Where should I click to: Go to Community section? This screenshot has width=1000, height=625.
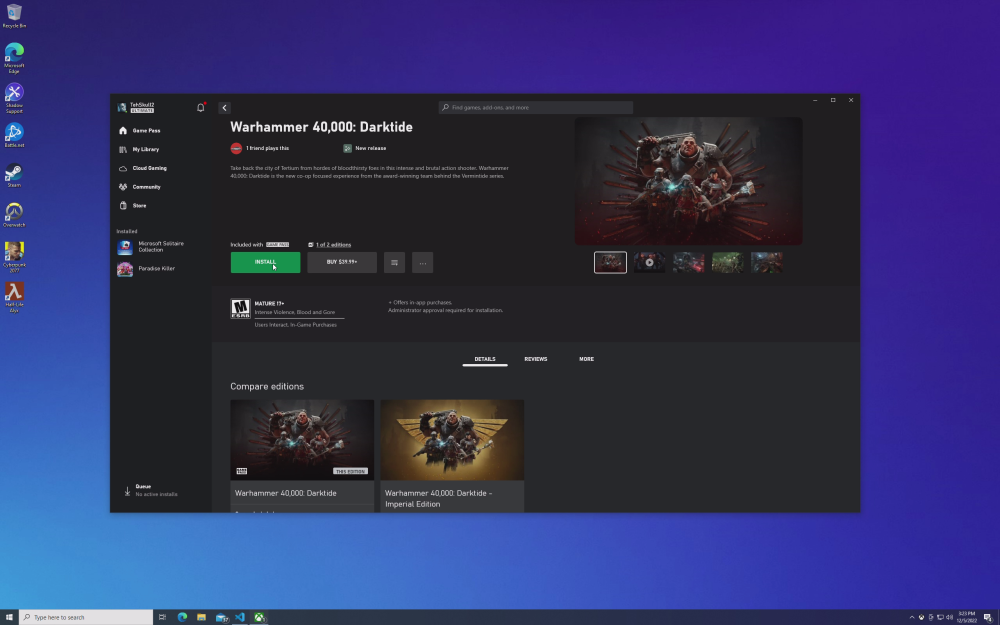pos(140,187)
